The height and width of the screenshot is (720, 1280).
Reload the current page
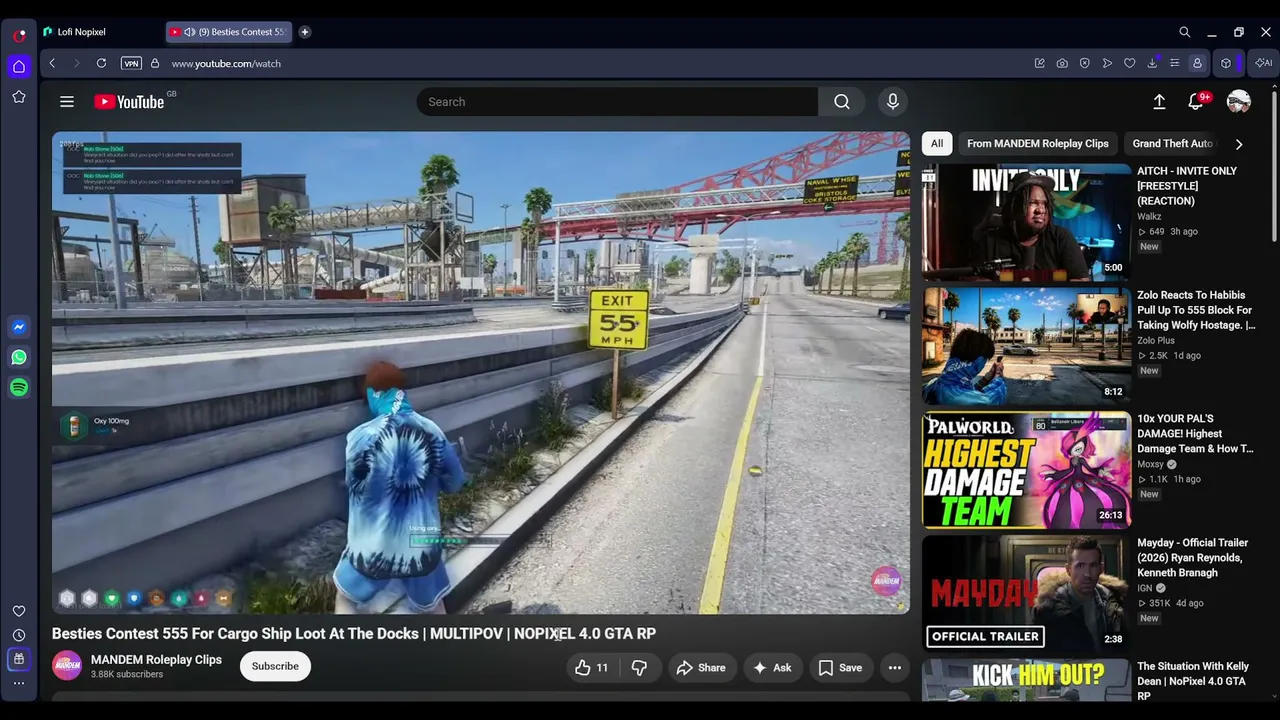tap(101, 63)
